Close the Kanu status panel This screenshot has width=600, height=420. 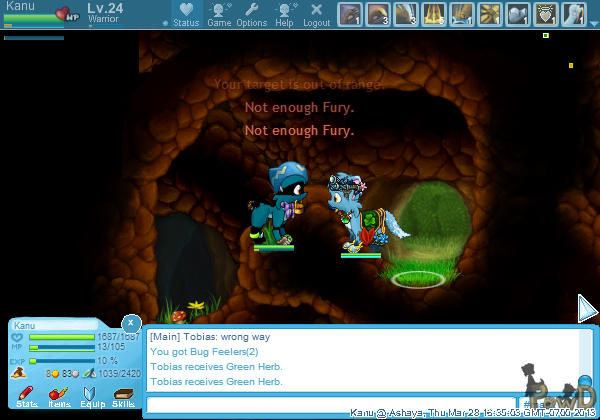[x=131, y=323]
